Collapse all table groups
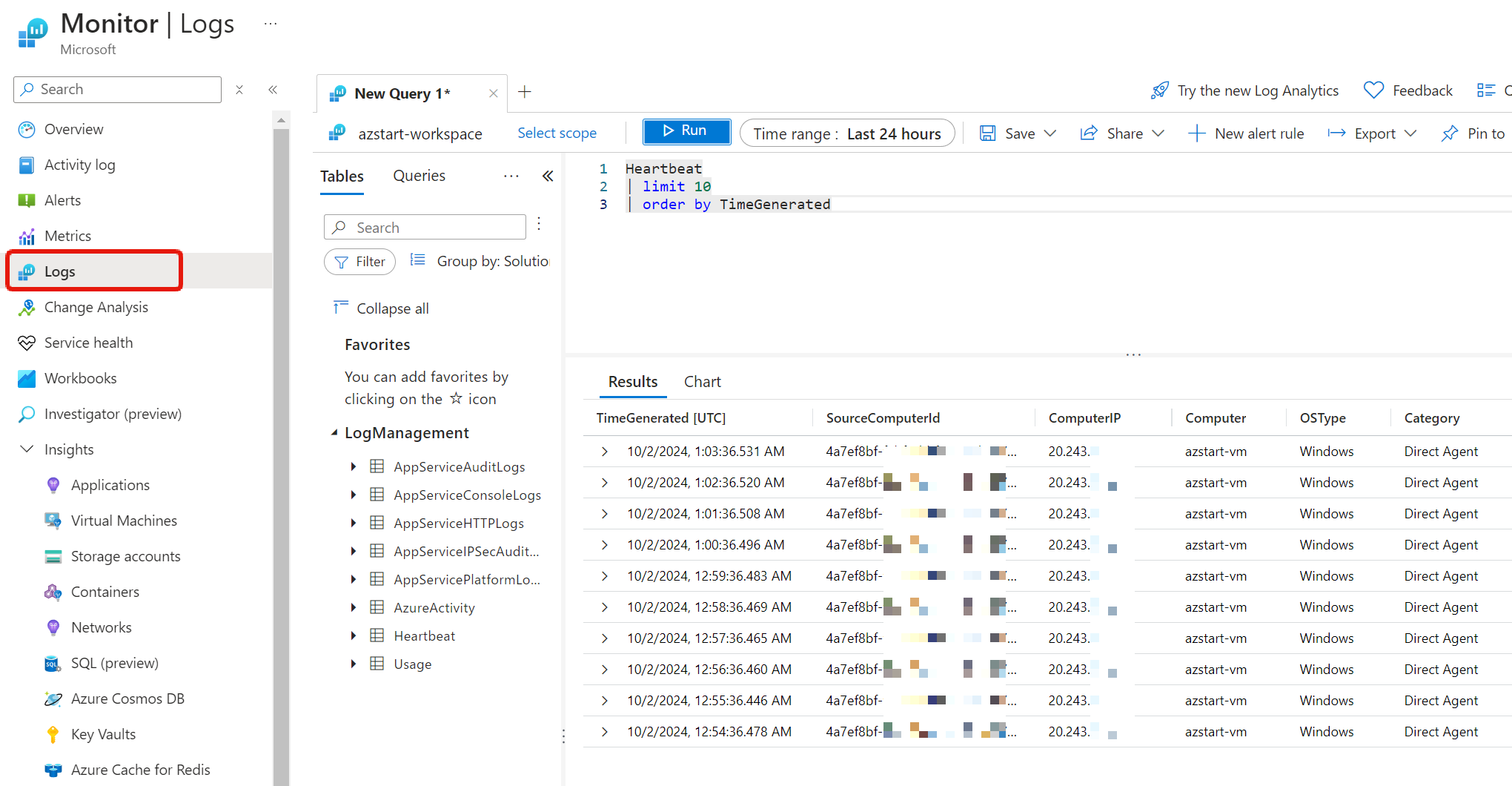Viewport: 1512px width, 786px height. coord(381,308)
